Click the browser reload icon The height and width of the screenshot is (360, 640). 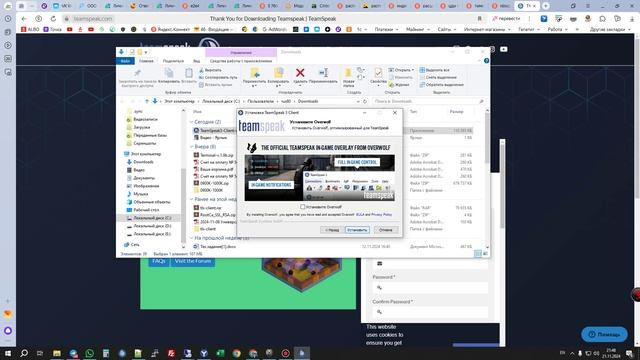pyautogui.click(x=53, y=19)
